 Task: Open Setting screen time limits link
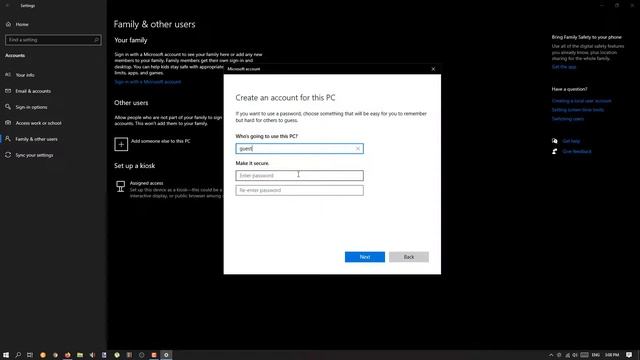click(578, 110)
